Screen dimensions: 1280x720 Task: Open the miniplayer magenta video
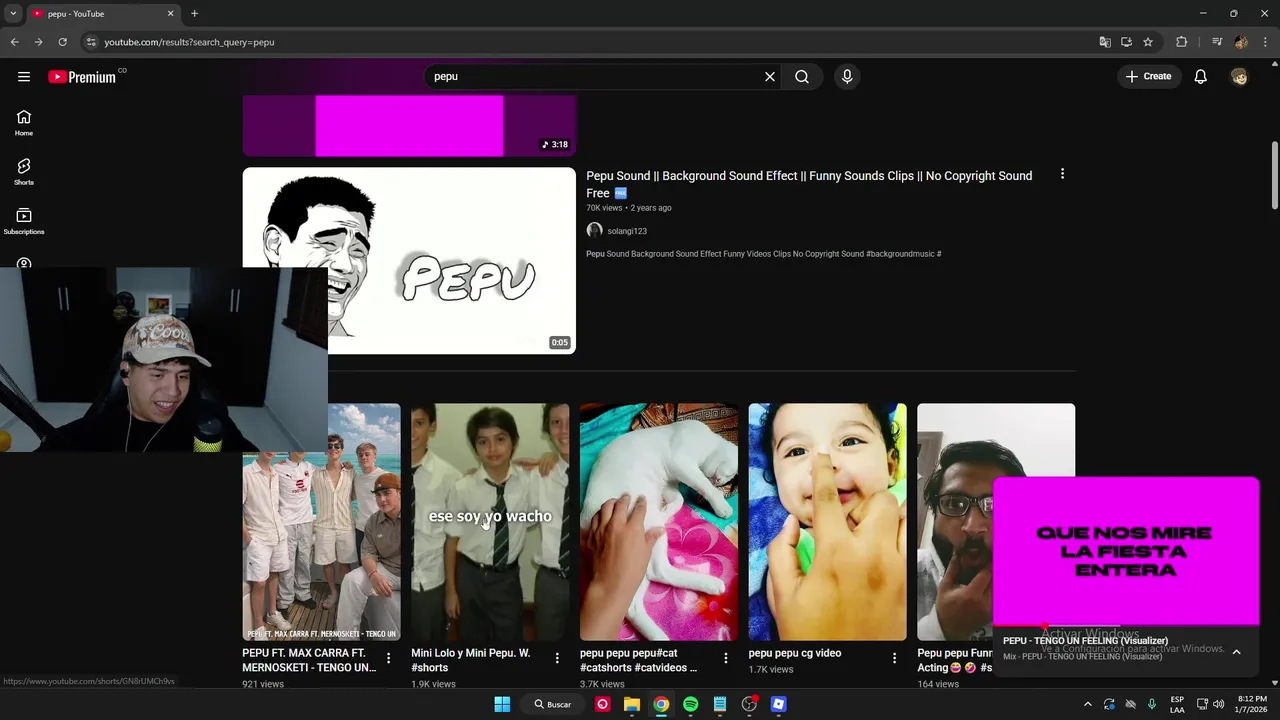point(1126,551)
